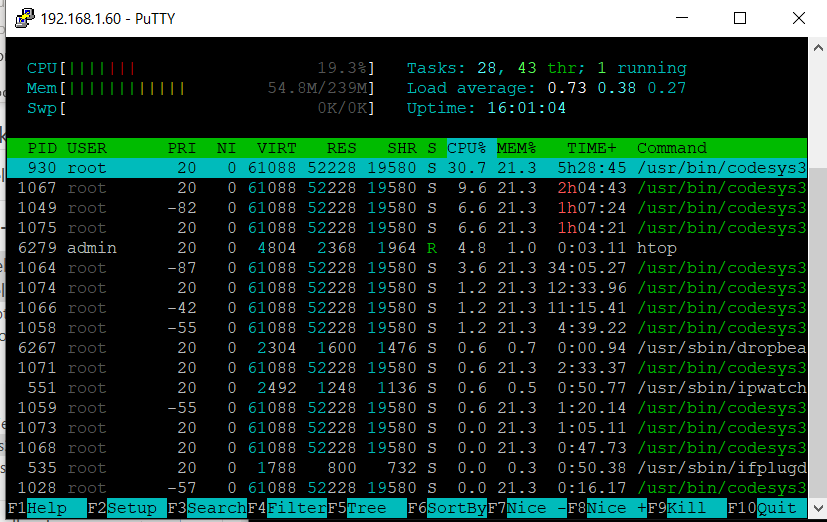Select process row PID 1074
The image size is (827, 522).
point(407,288)
